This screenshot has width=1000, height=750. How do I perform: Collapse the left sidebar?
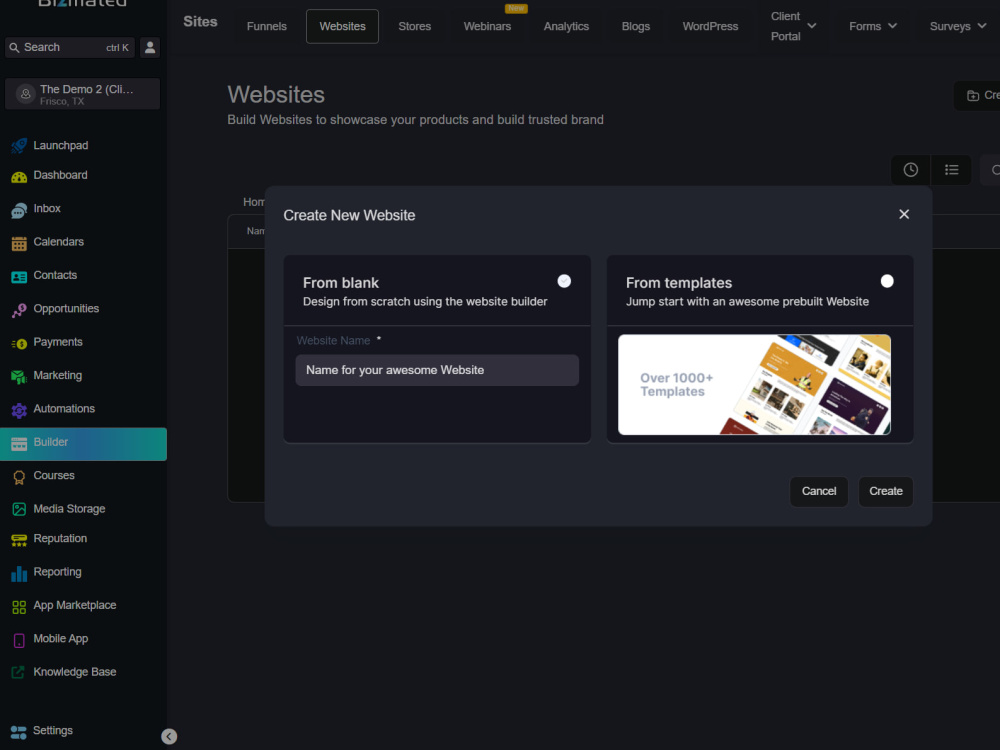[x=168, y=736]
